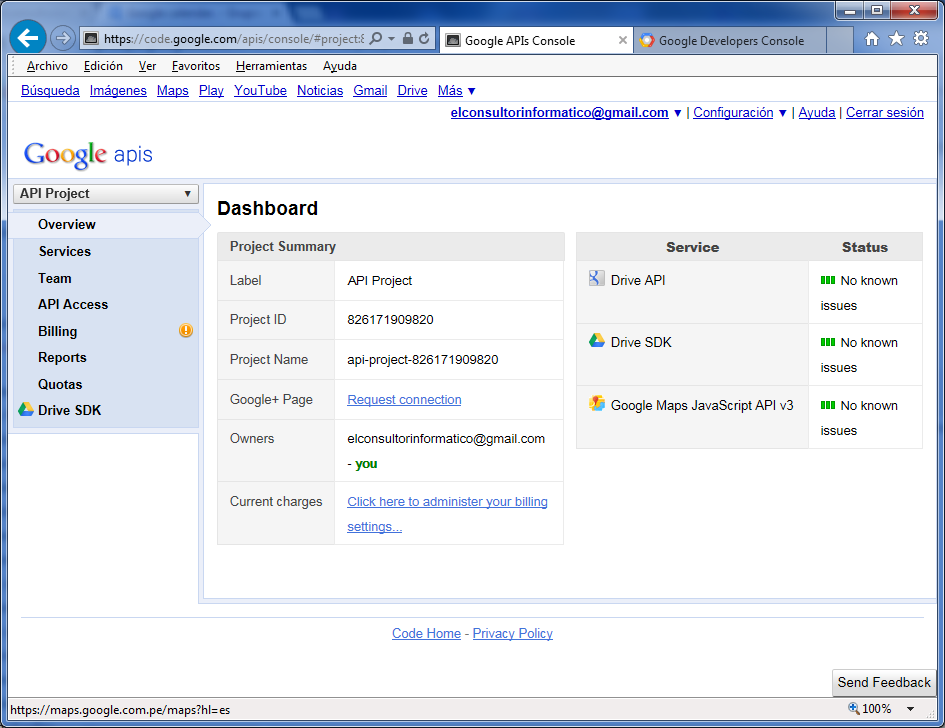This screenshot has width=945, height=728.
Task: Click the site icon in address bar
Action: coord(91,39)
